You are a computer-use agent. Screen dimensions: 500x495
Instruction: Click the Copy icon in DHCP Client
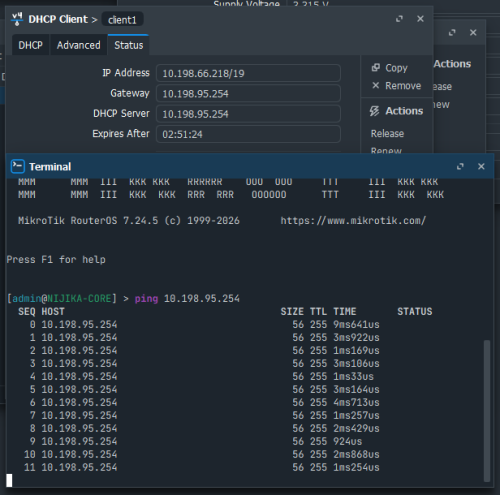tap(376, 68)
